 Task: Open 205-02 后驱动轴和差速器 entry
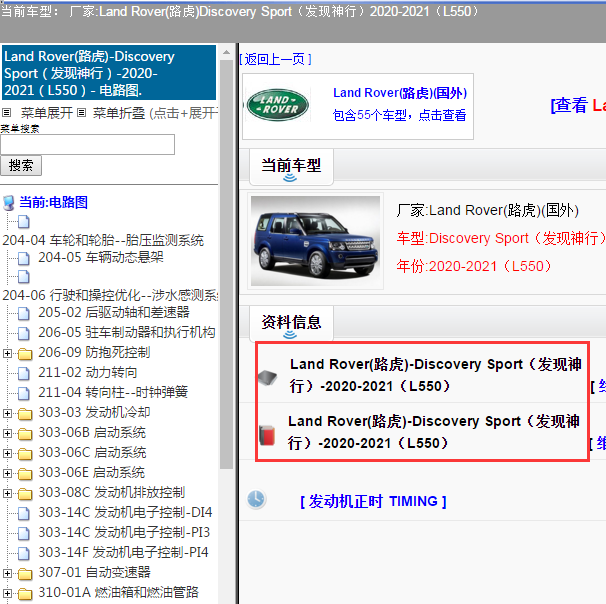pyautogui.click(x=114, y=313)
